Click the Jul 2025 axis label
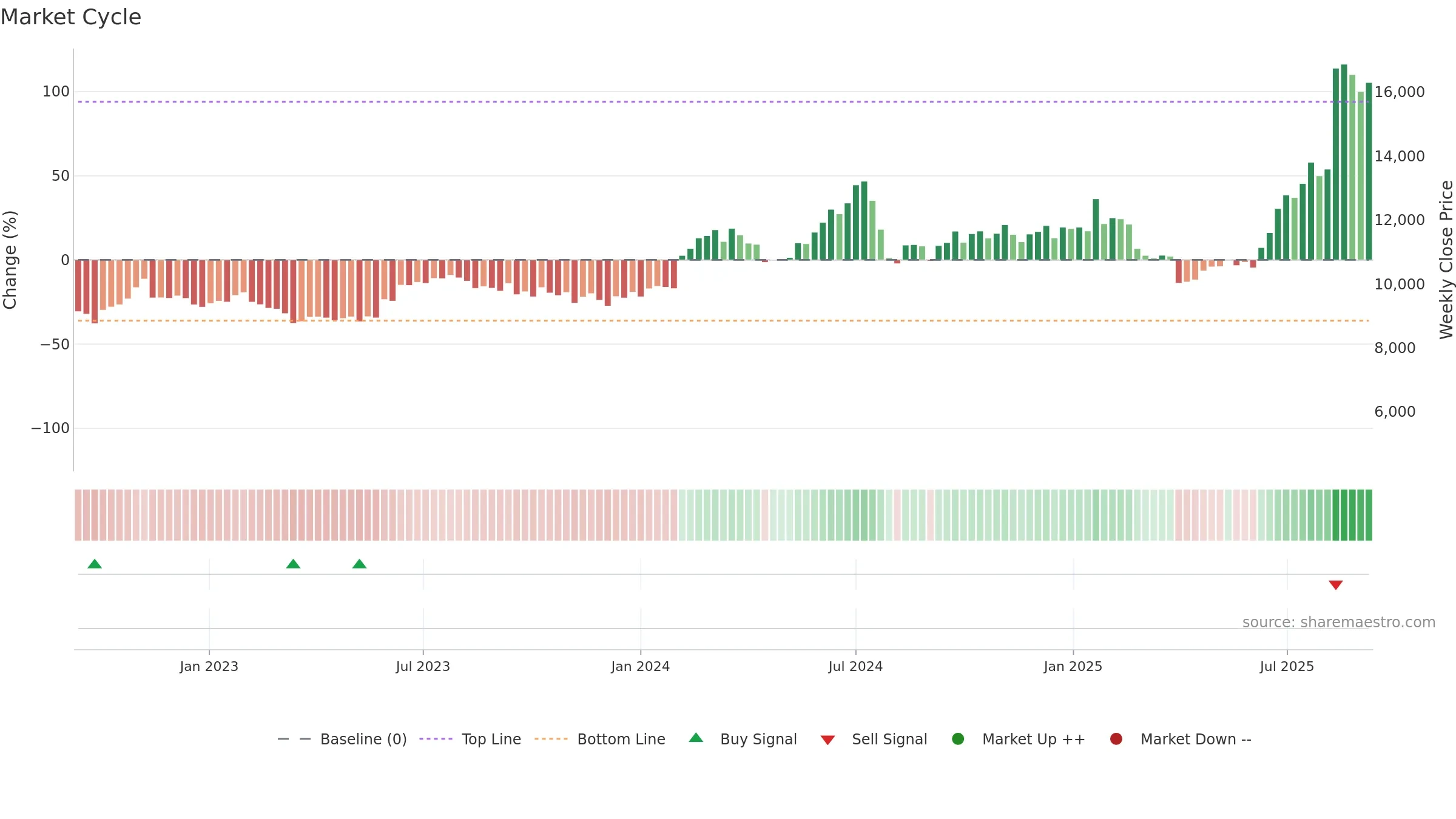This screenshot has height=819, width=1456. [1287, 666]
